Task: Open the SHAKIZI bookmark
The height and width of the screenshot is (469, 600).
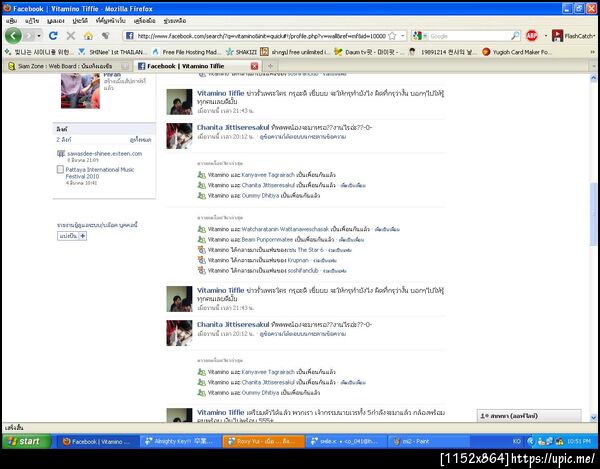Action: (242, 52)
